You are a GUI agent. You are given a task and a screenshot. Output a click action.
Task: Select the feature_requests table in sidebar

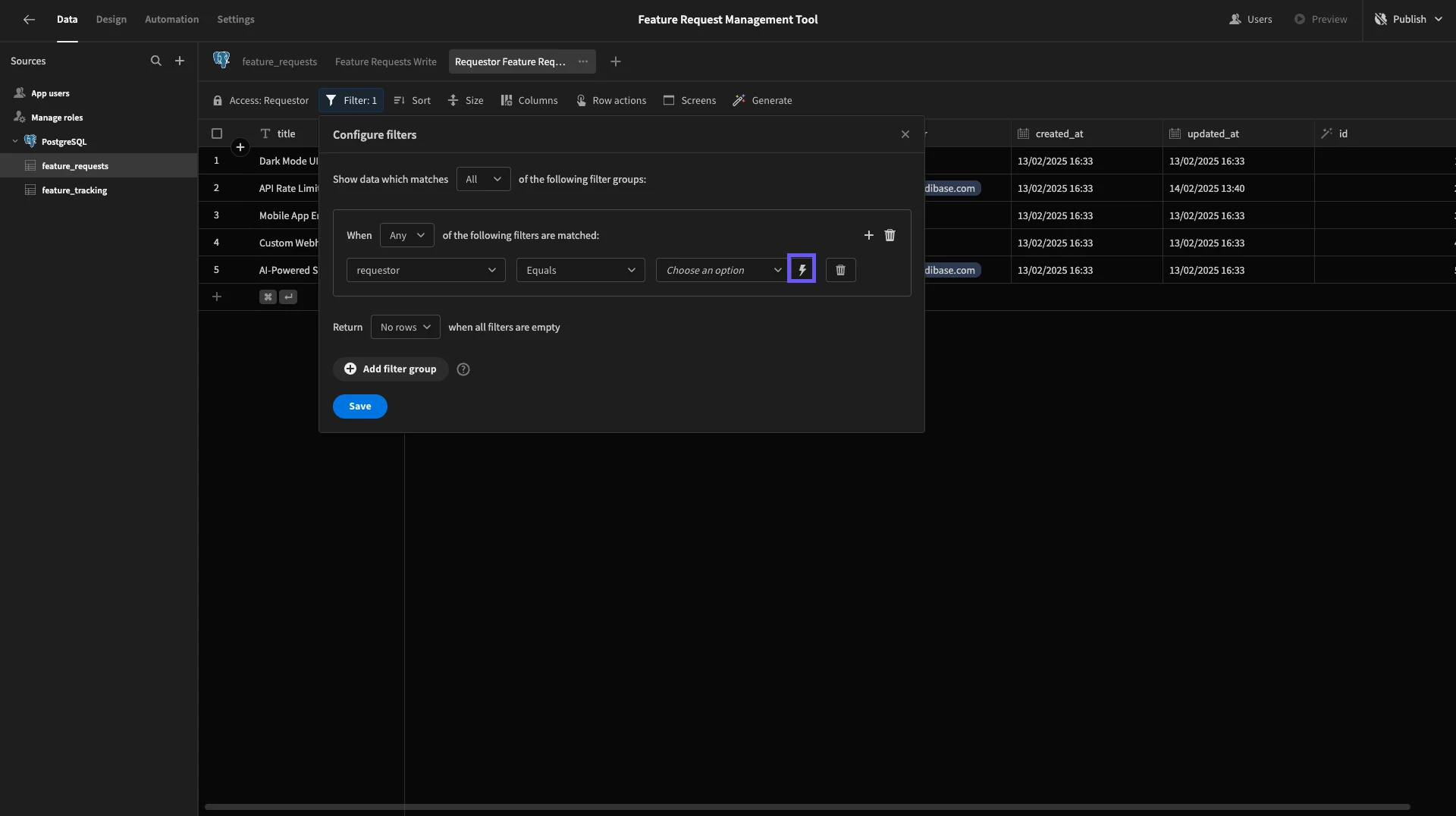coord(99,165)
